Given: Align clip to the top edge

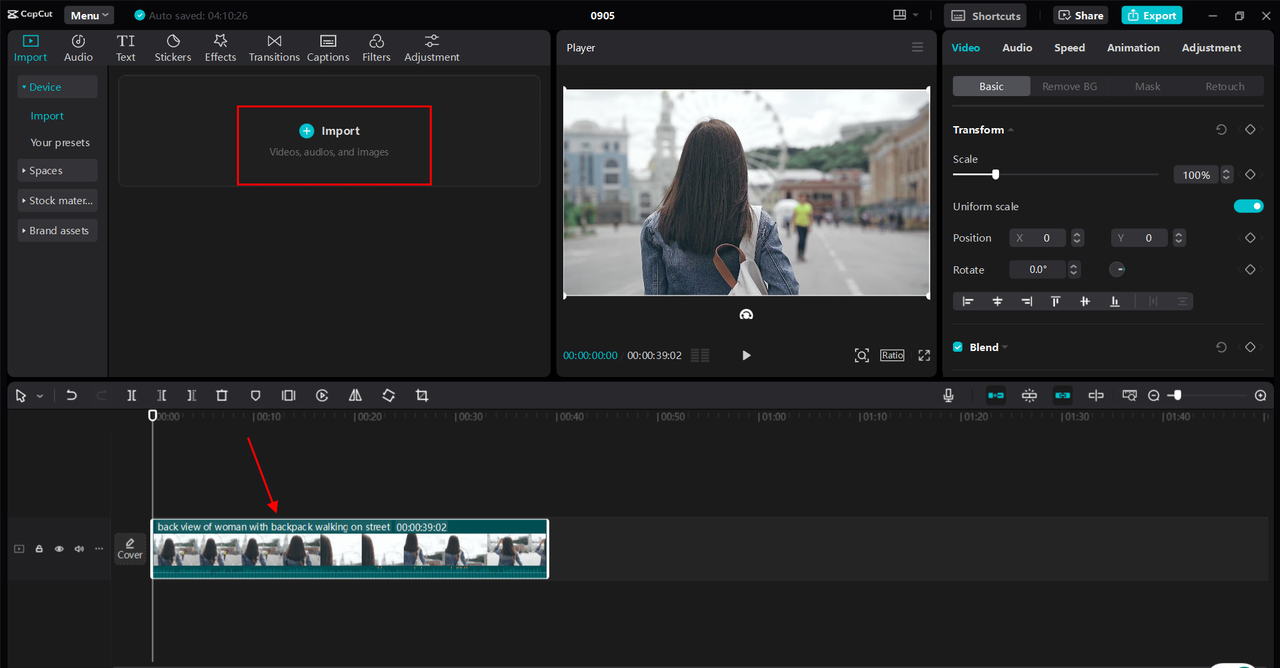Looking at the screenshot, I should (1055, 301).
